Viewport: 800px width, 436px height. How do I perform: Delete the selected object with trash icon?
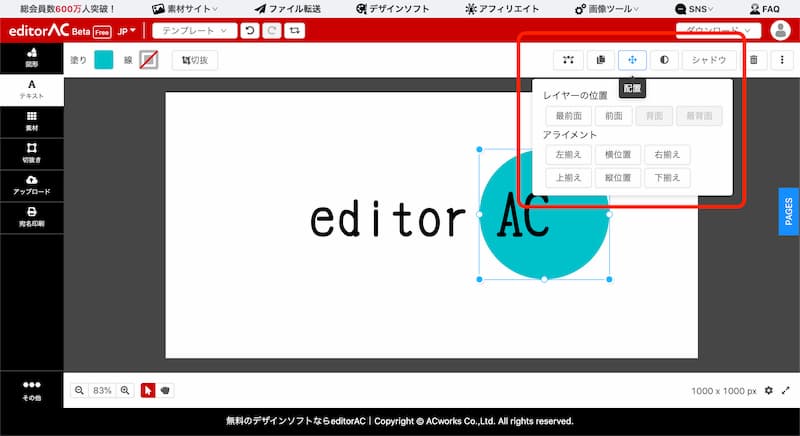pos(754,60)
